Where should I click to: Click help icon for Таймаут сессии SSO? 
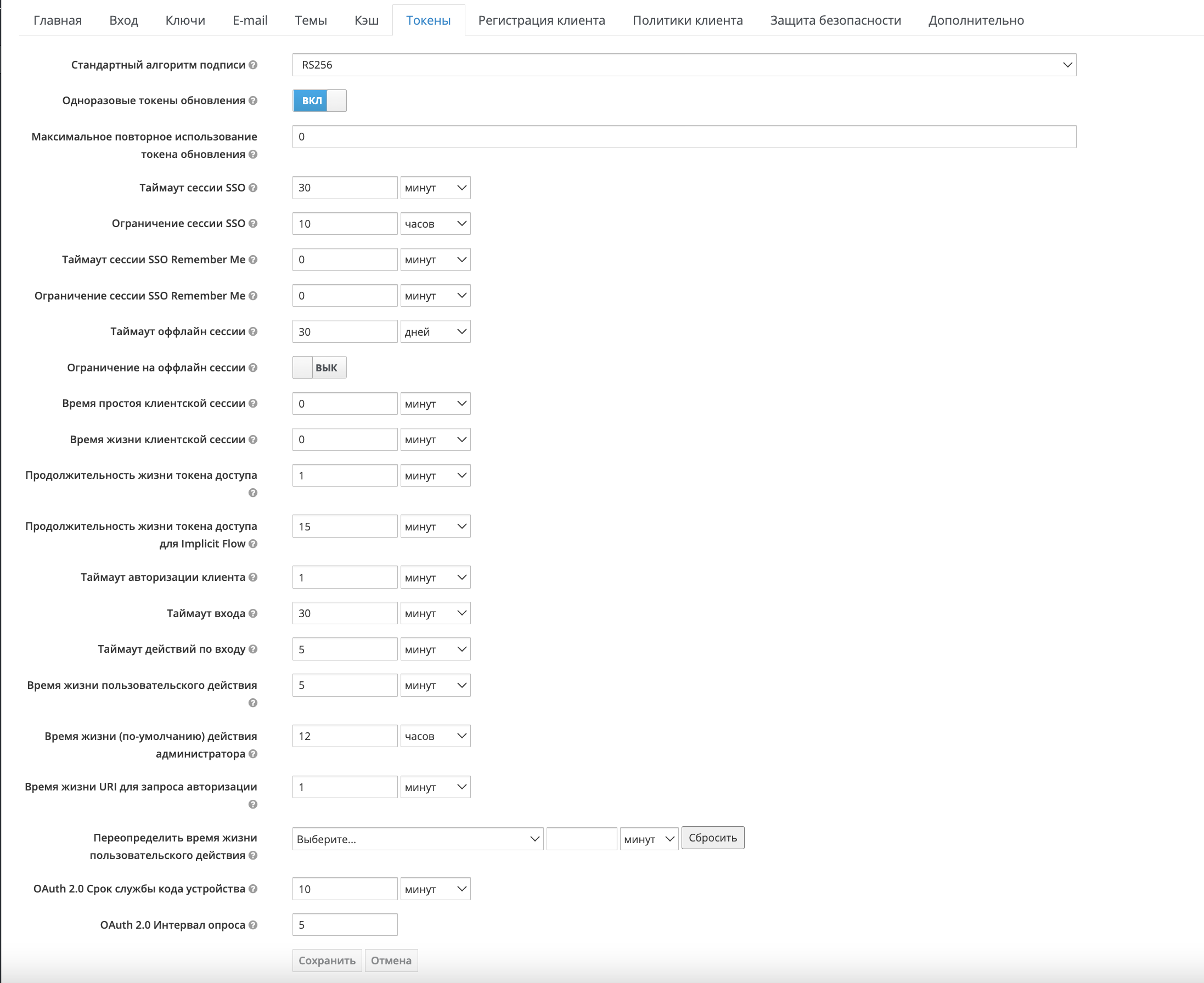[253, 188]
